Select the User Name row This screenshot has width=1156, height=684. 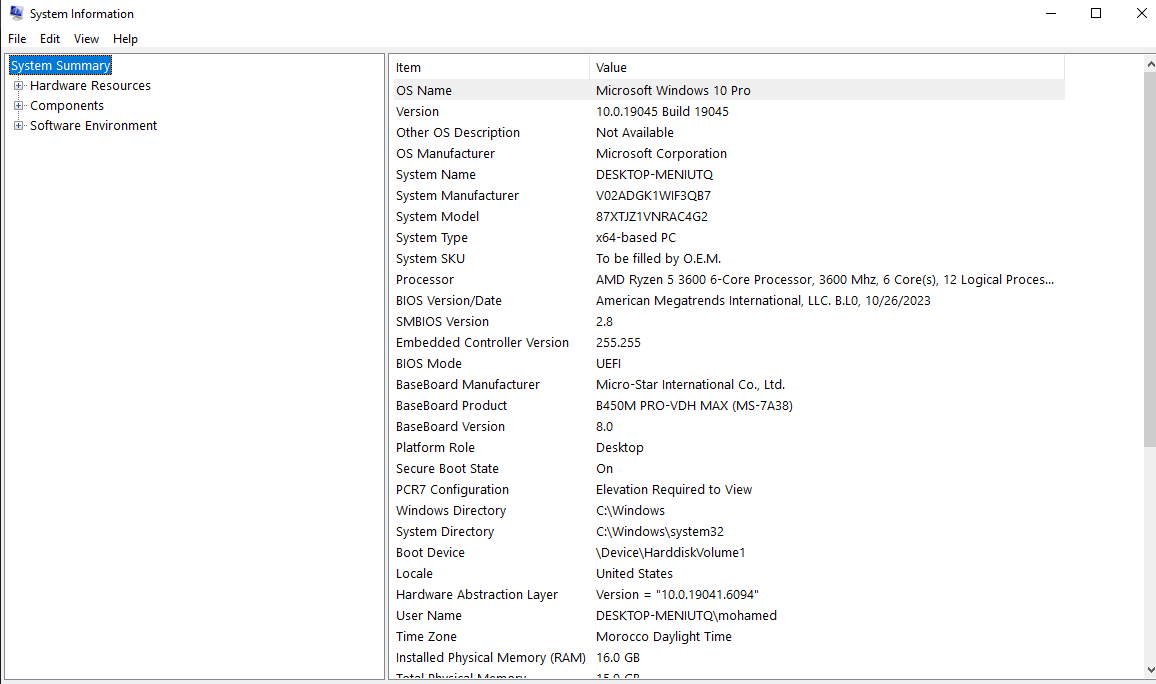(x=729, y=615)
